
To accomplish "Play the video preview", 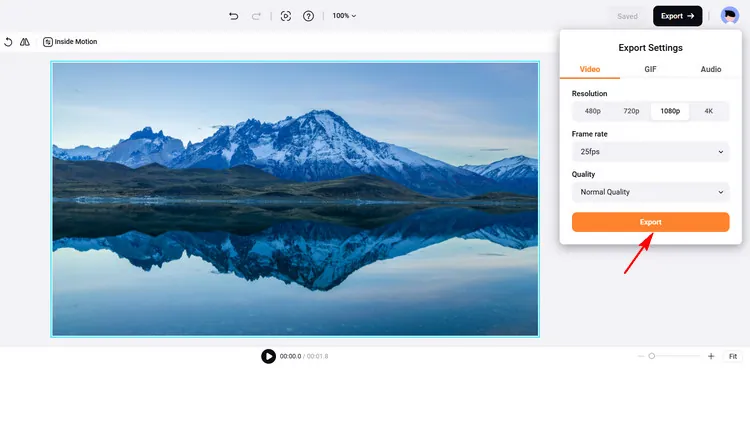I will [x=268, y=356].
